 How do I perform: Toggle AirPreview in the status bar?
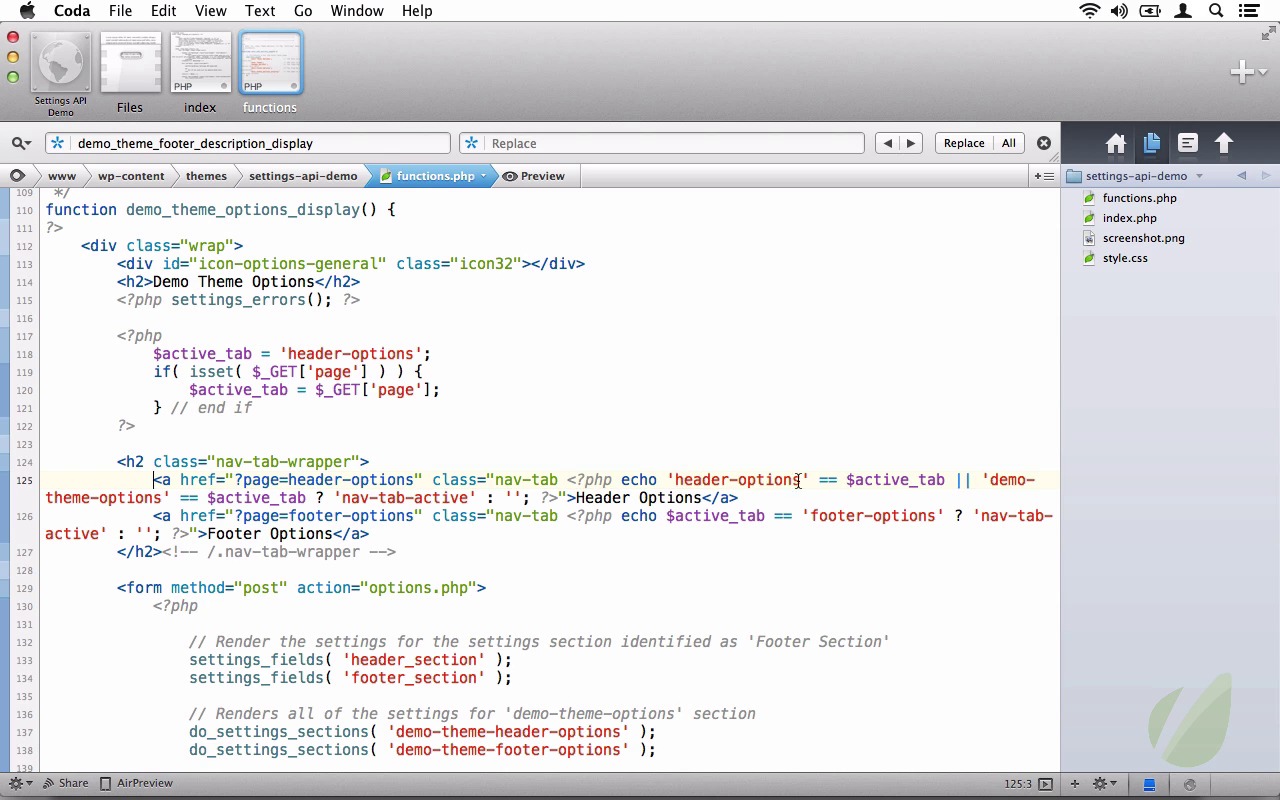(137, 783)
